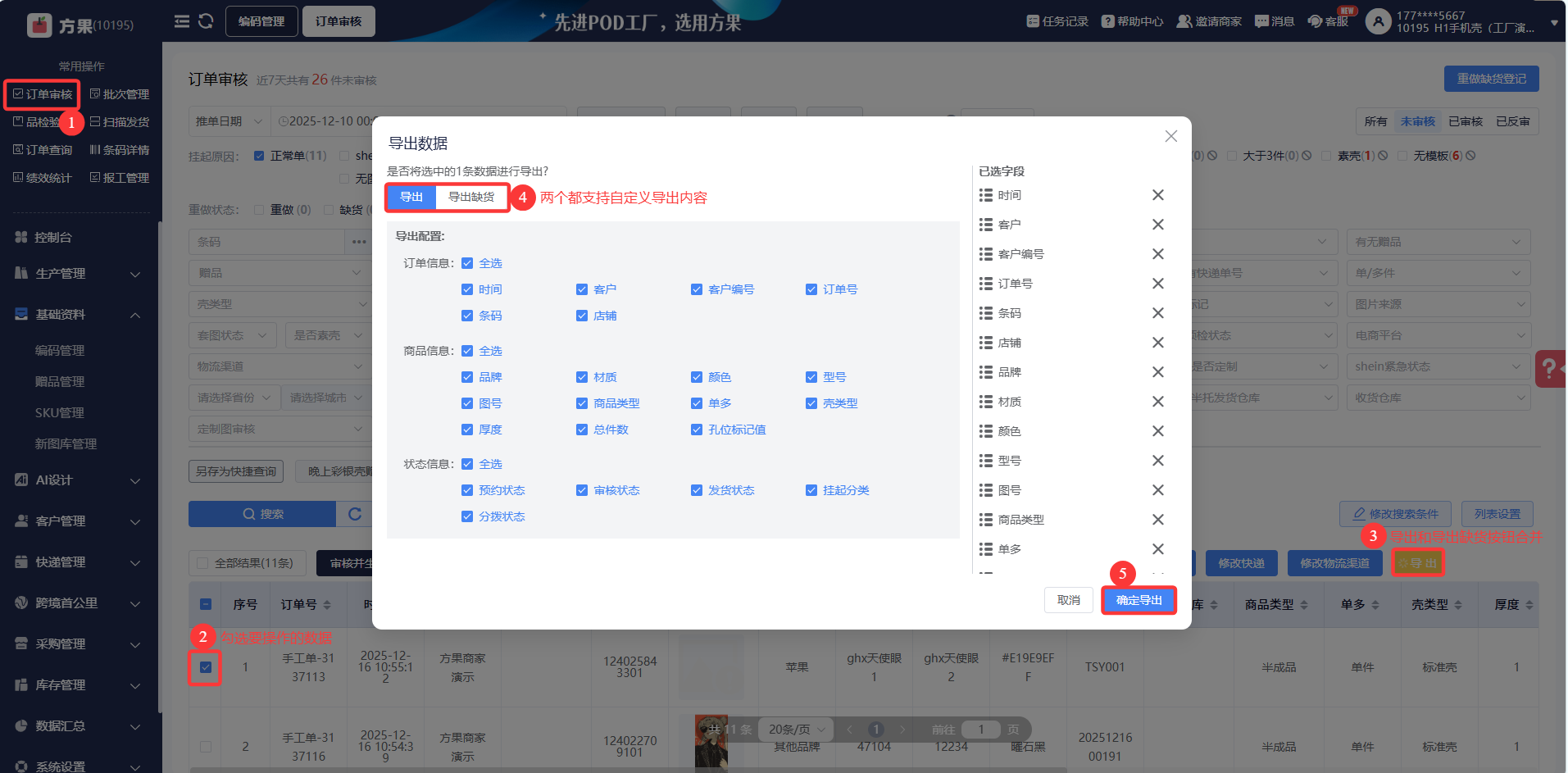1568x773 pixels.
Task: Remove 店铺 from selected fields list
Action: (1158, 343)
